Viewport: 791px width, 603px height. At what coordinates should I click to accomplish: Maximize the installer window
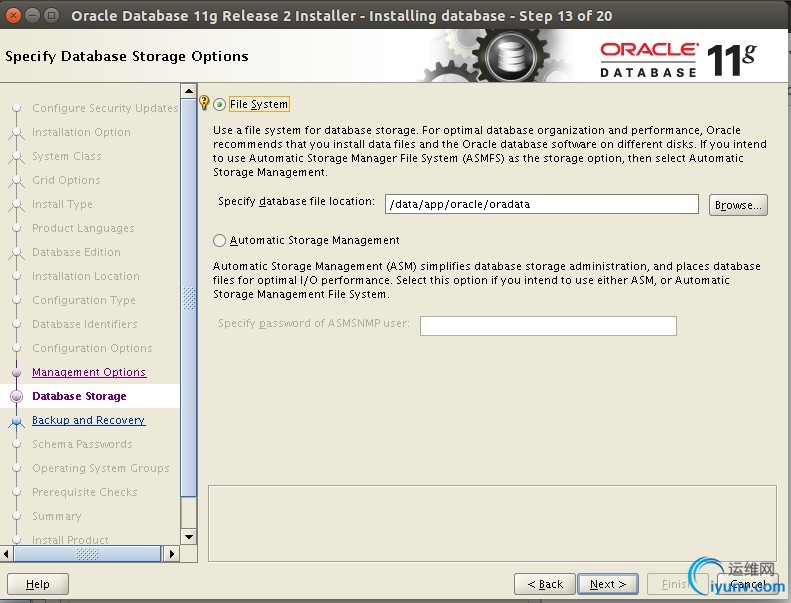click(x=51, y=16)
